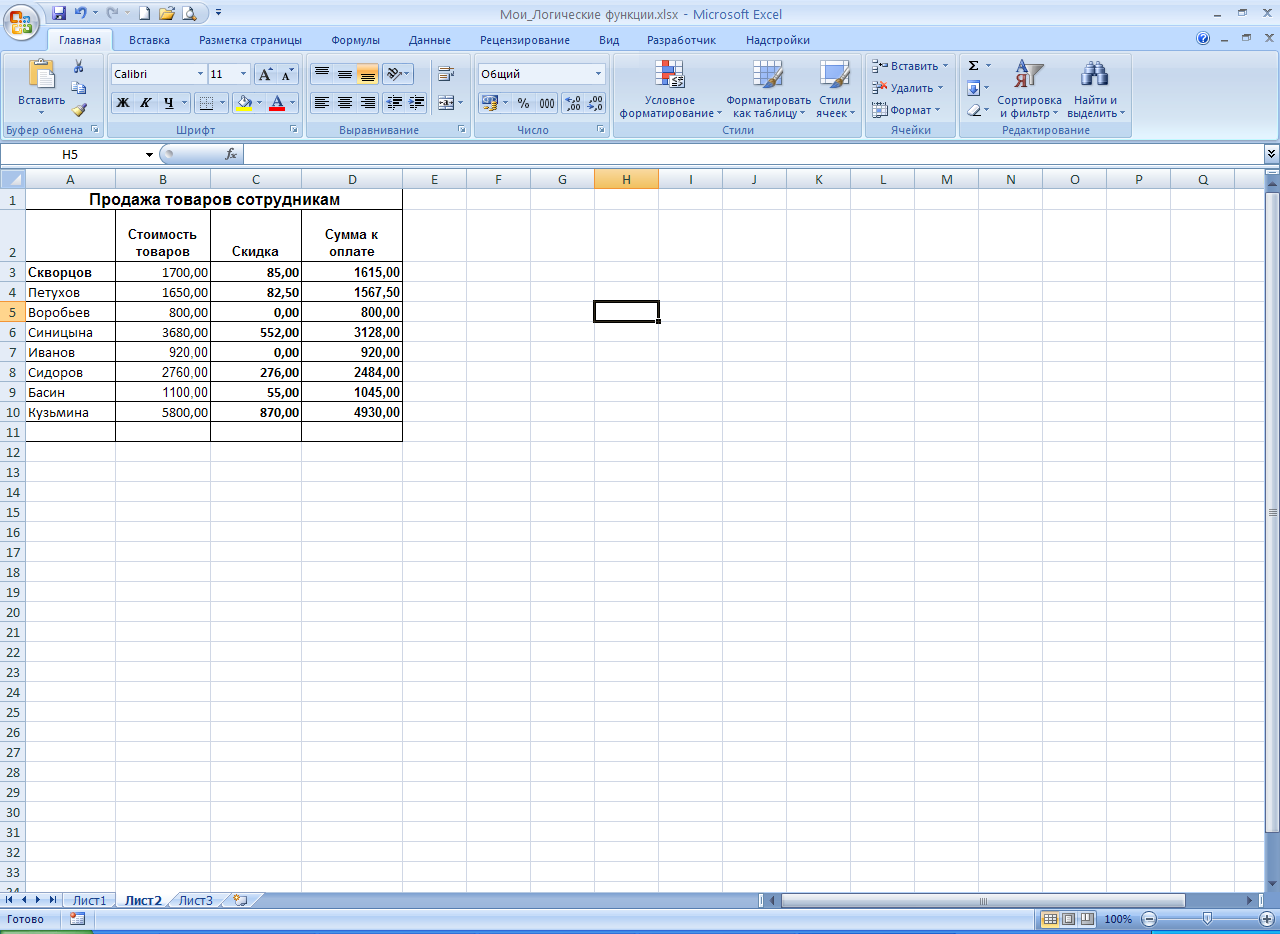The image size is (1280, 934).
Task: Click the Fill down arrow icon
Action: (973, 88)
